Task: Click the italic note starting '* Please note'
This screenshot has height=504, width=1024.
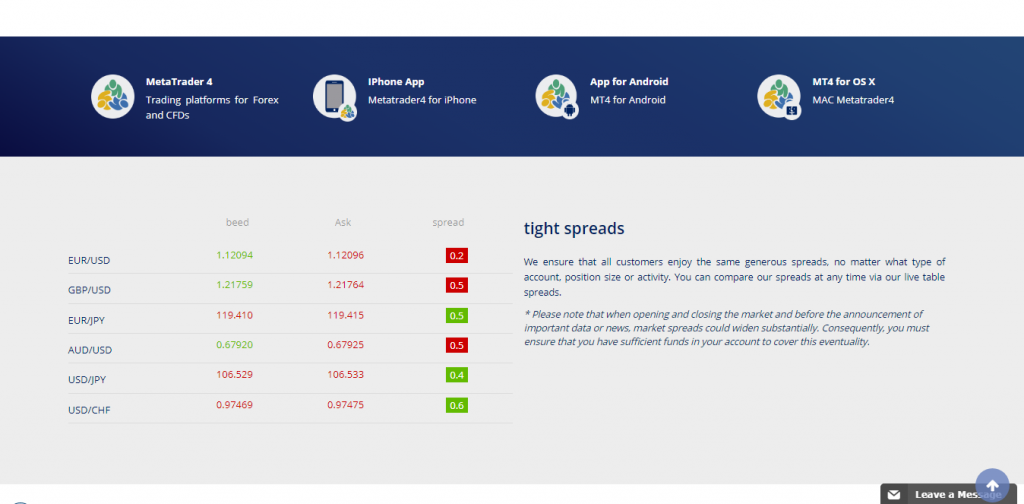Action: (727, 328)
